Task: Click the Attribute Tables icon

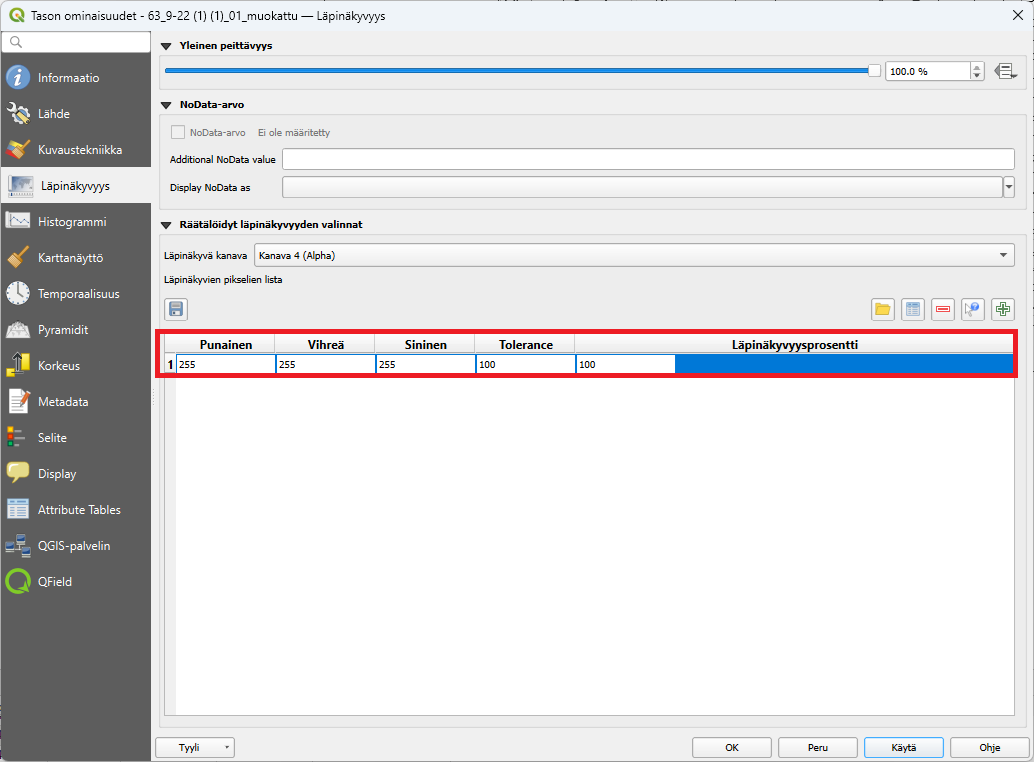Action: coord(18,510)
